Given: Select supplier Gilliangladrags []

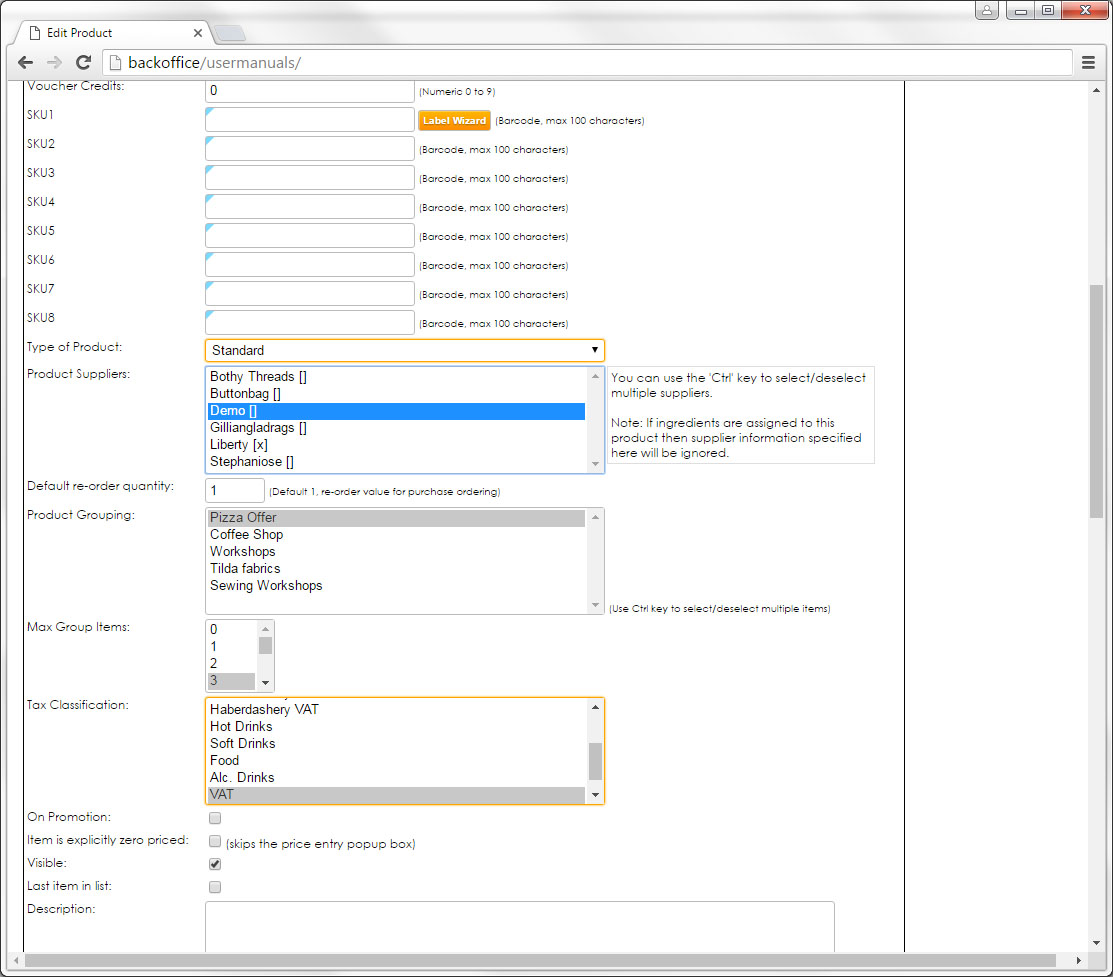Looking at the screenshot, I should point(396,427).
